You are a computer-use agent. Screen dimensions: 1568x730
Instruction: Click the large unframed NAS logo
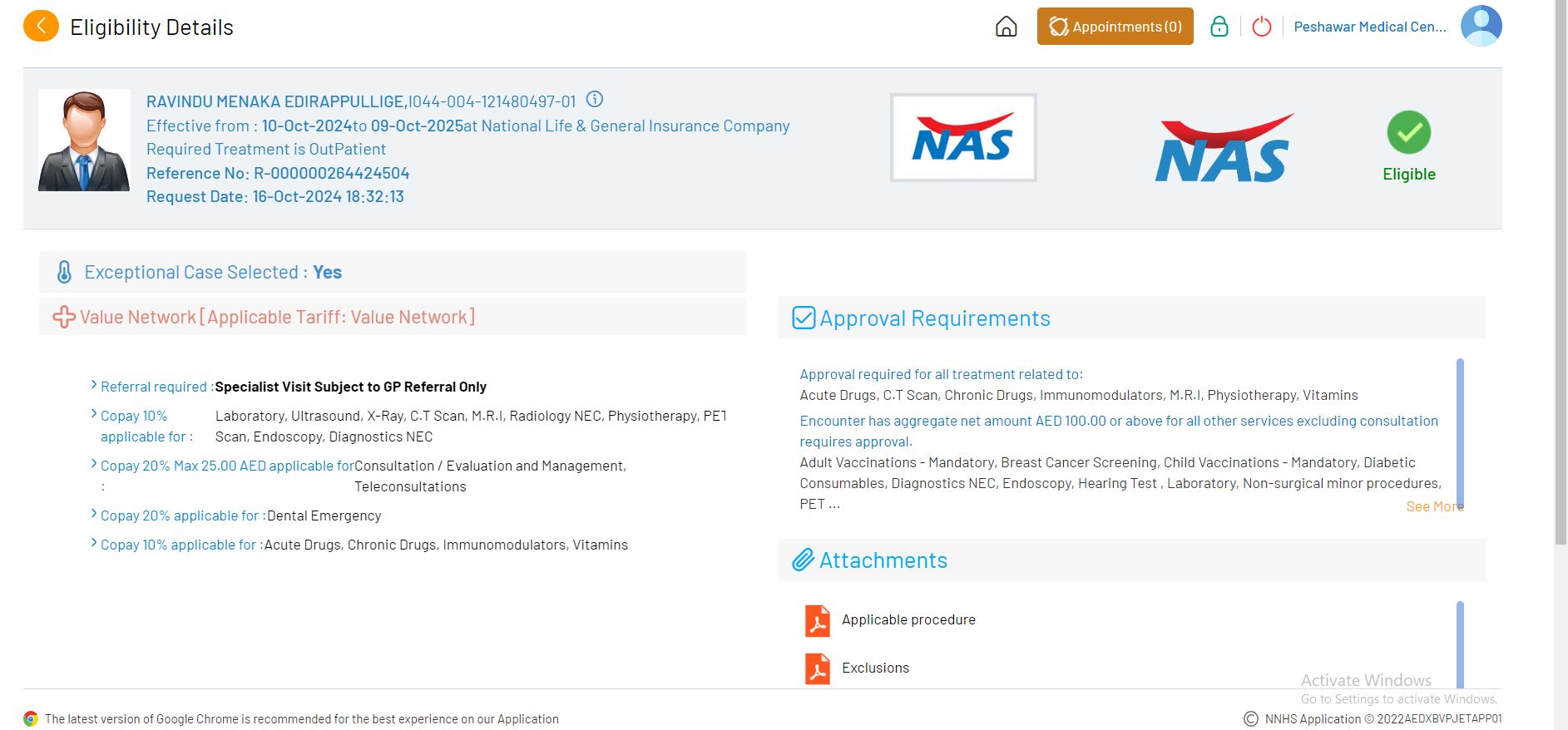(x=1224, y=148)
